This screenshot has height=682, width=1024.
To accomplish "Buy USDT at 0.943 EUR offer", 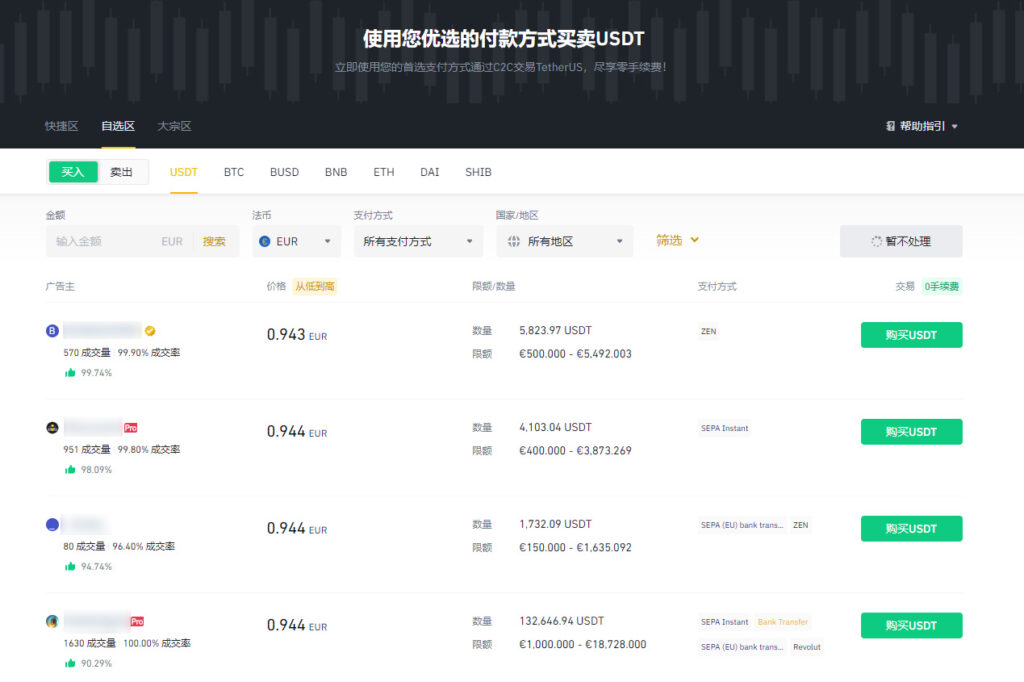I will [x=912, y=335].
